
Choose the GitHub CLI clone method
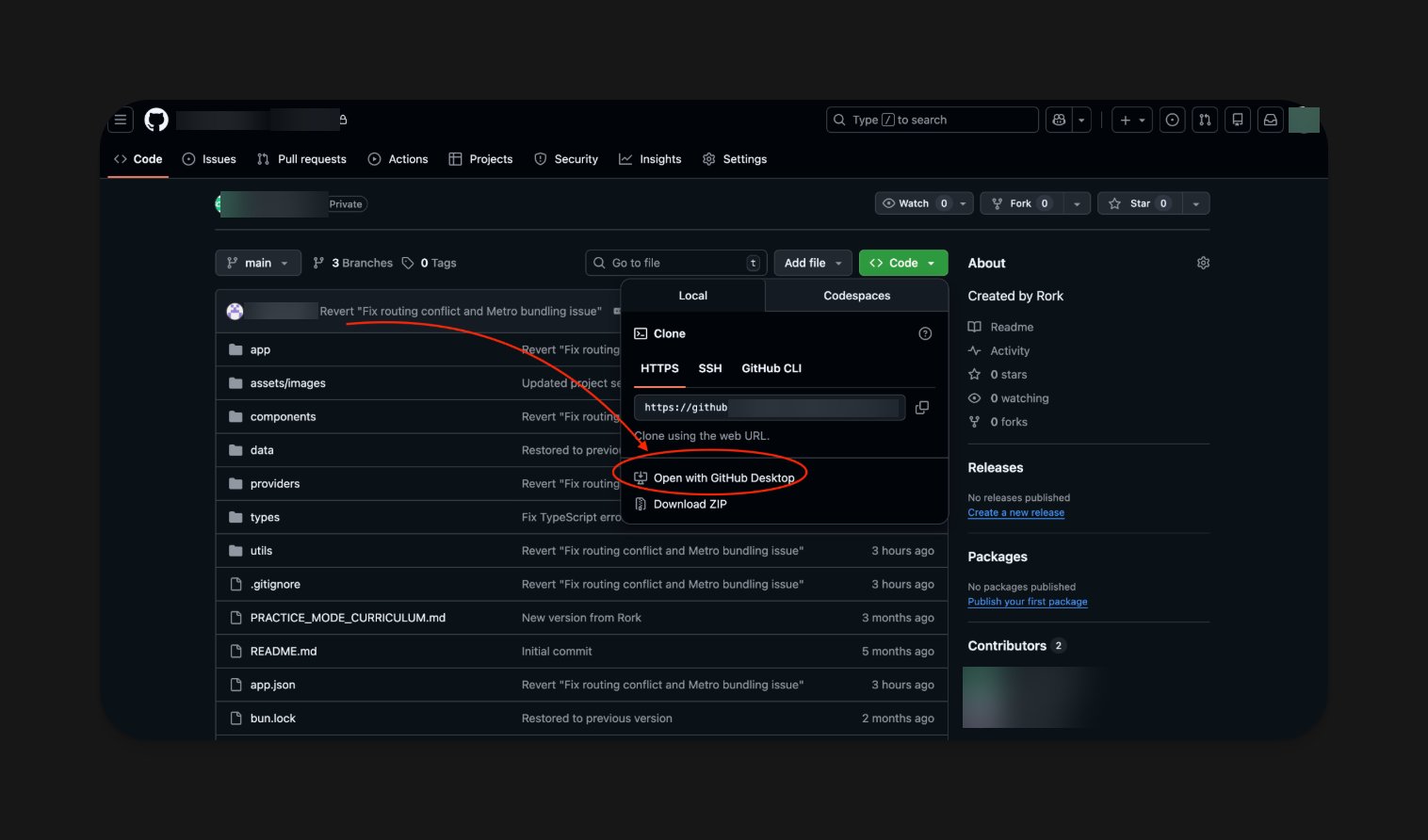(771, 368)
